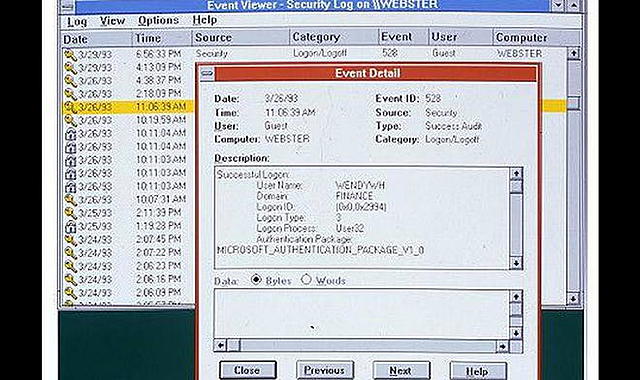Click the User column header
This screenshot has width=640, height=380.
tap(460, 37)
